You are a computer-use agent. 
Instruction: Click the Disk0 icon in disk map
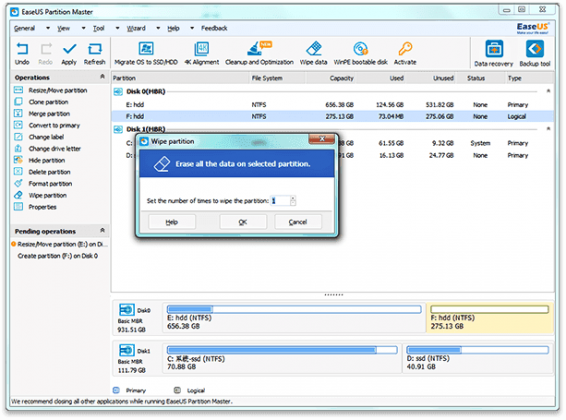pyautogui.click(x=126, y=310)
